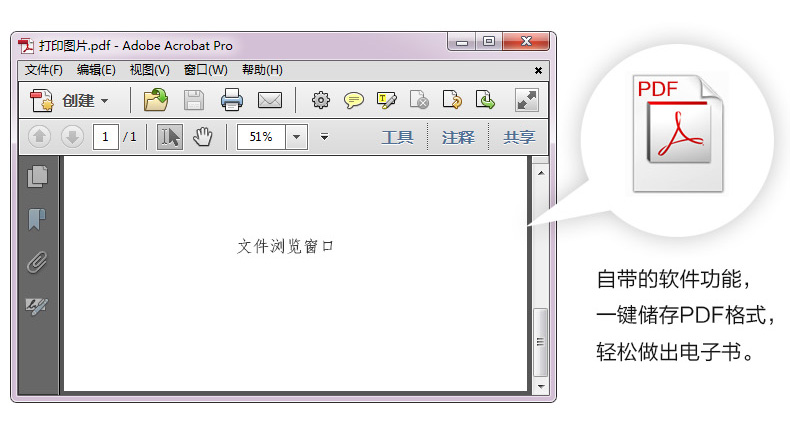Open the 文件(F) menu

(43, 70)
